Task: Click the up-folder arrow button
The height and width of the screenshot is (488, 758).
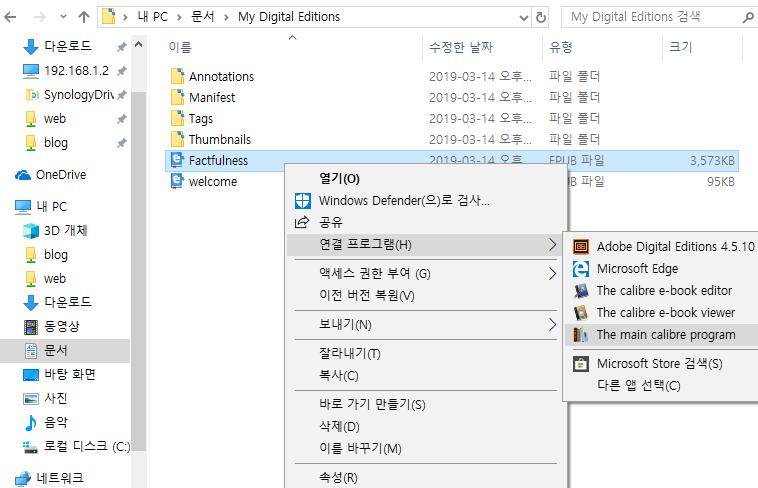Action: tap(82, 17)
